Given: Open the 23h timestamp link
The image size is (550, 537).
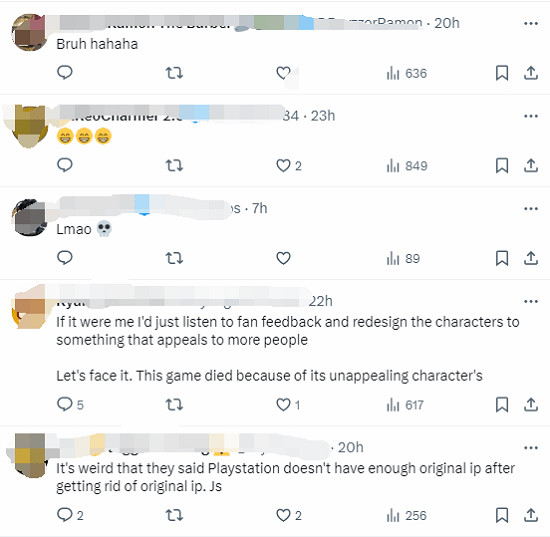Looking at the screenshot, I should click(323, 116).
